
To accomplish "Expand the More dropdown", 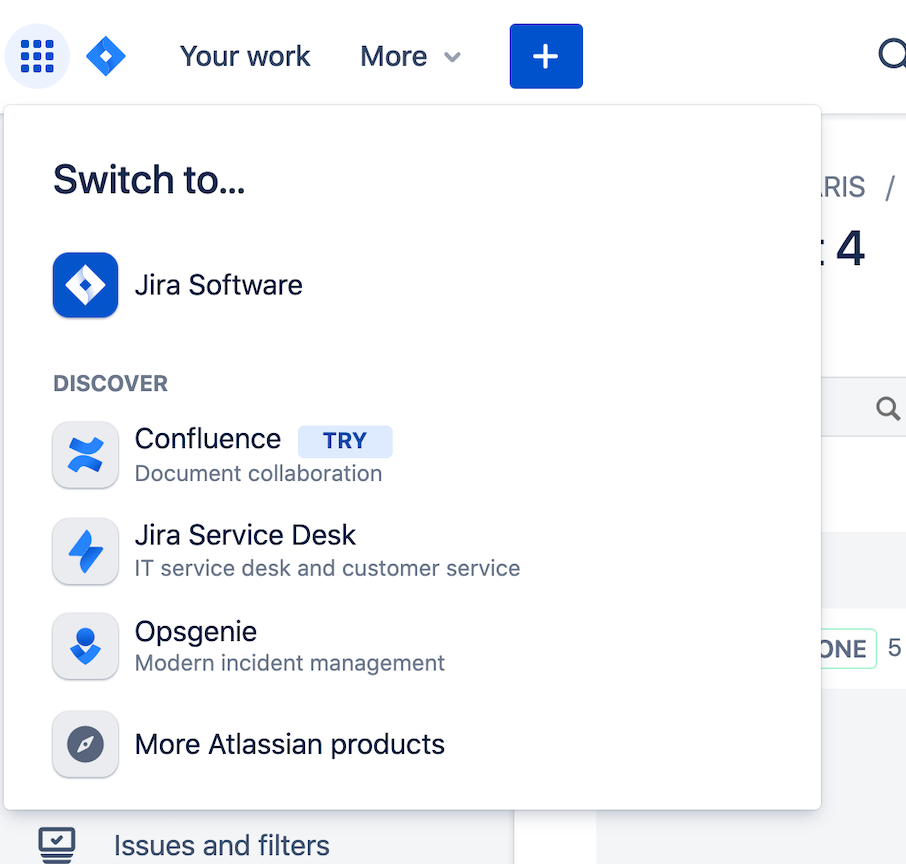I will click(410, 56).
